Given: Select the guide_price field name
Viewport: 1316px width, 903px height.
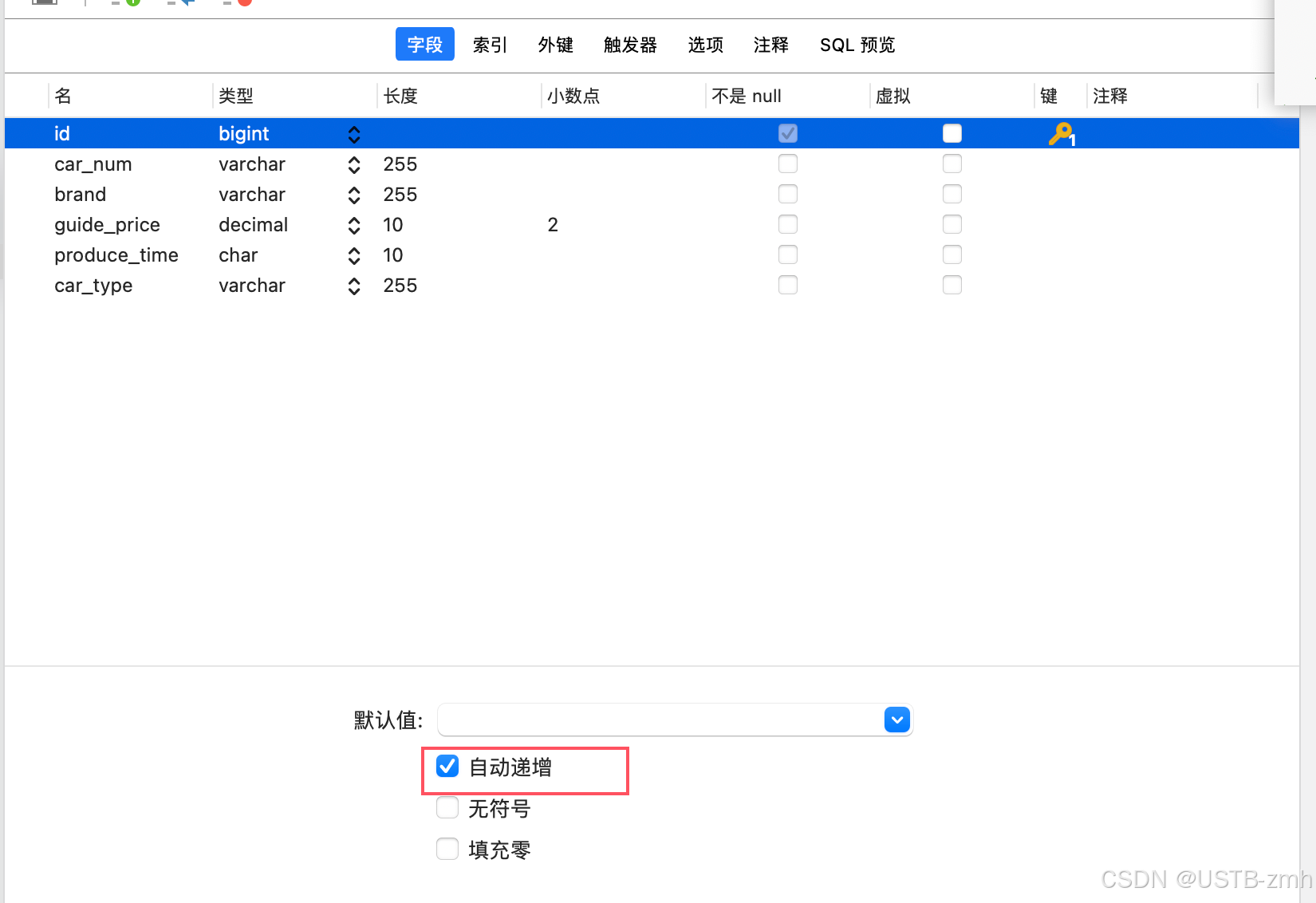Looking at the screenshot, I should click(x=108, y=225).
